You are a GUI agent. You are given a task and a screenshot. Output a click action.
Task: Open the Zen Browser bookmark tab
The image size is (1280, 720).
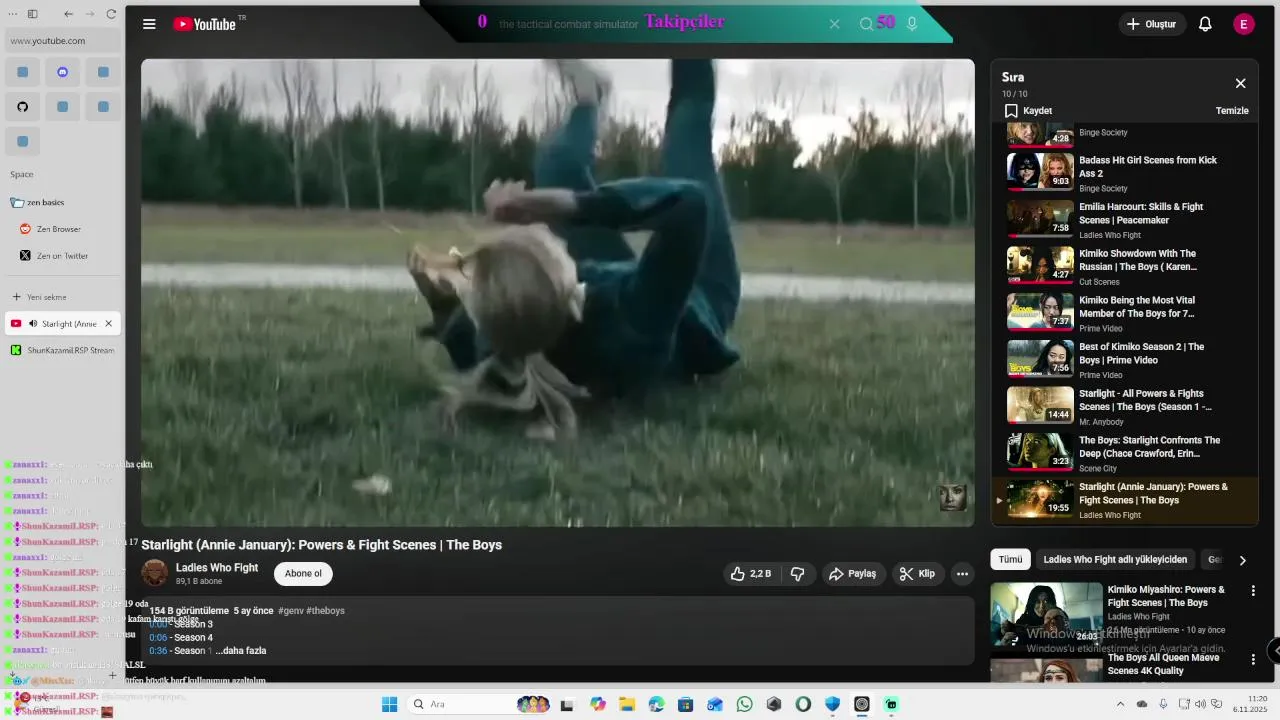point(62,229)
